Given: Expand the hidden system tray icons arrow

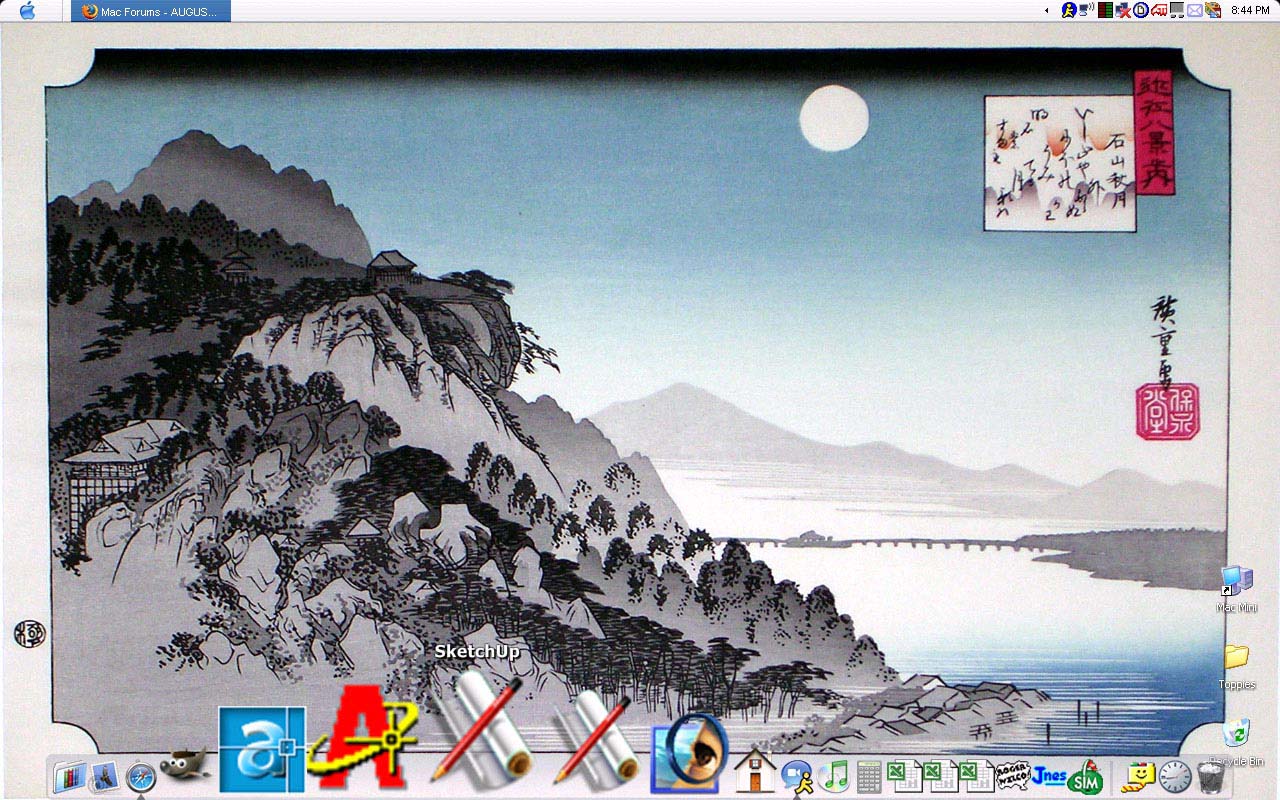Looking at the screenshot, I should coord(1047,10).
